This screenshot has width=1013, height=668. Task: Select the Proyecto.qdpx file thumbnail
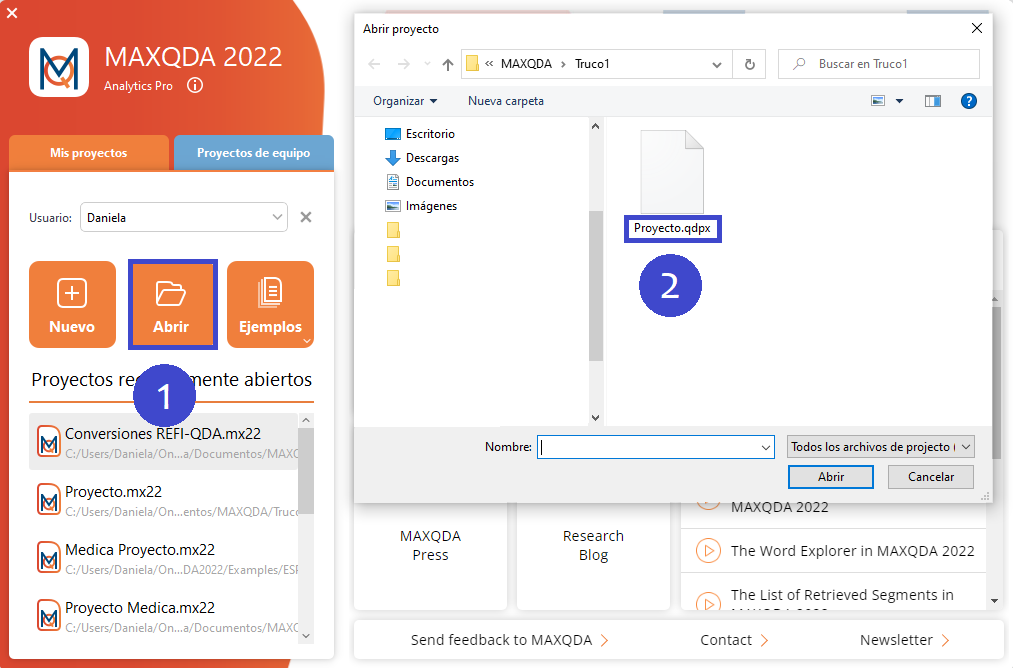pos(672,171)
